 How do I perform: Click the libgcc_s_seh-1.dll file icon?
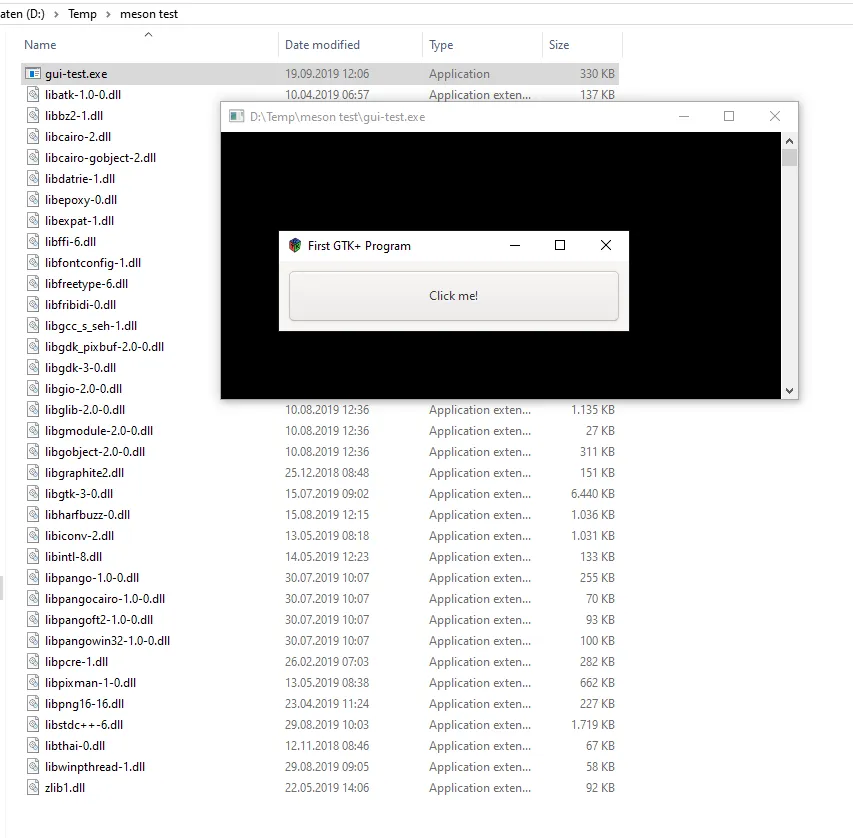point(33,325)
